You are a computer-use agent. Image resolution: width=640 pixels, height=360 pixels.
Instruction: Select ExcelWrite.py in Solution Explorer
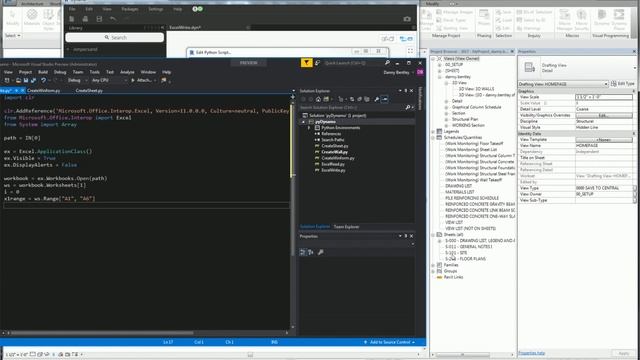coord(333,170)
